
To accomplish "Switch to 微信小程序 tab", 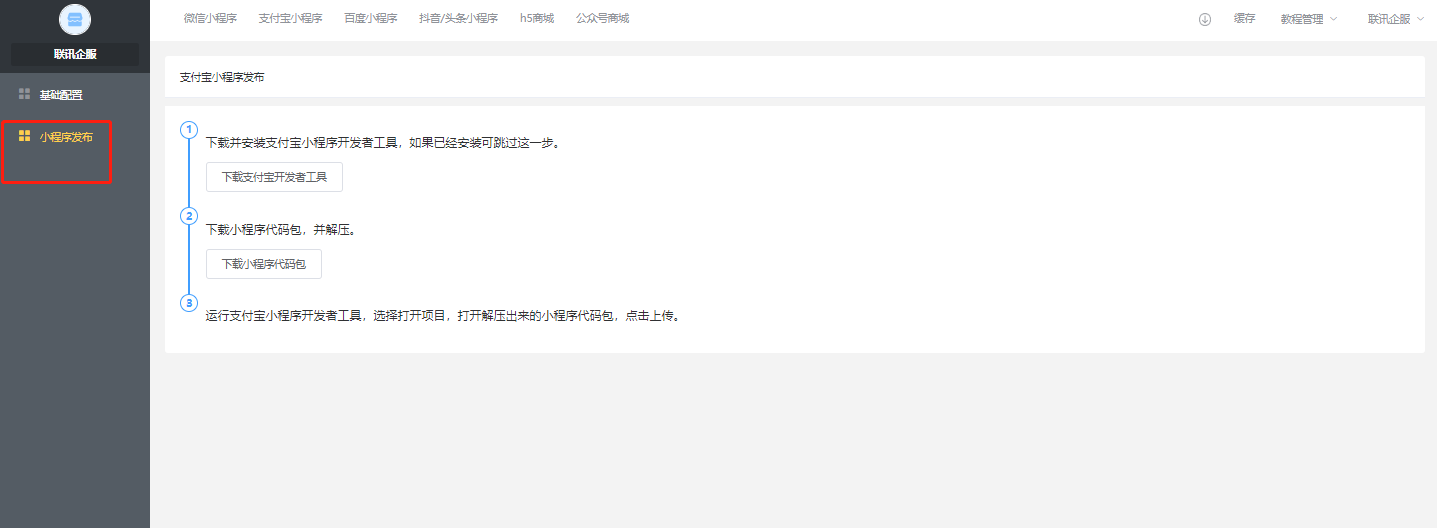I will [x=210, y=18].
